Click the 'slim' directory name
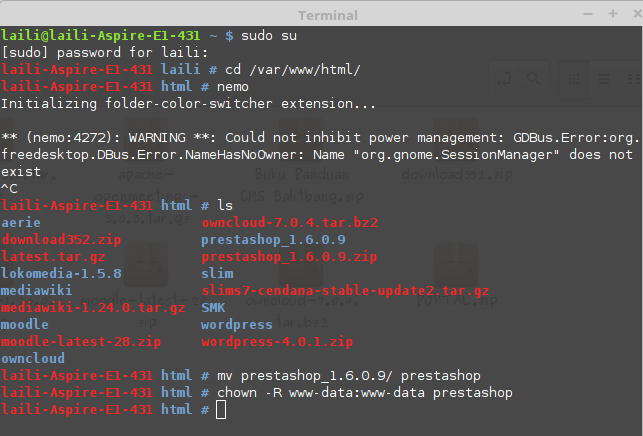Viewport: 643px width, 436px height. pyautogui.click(x=217, y=274)
